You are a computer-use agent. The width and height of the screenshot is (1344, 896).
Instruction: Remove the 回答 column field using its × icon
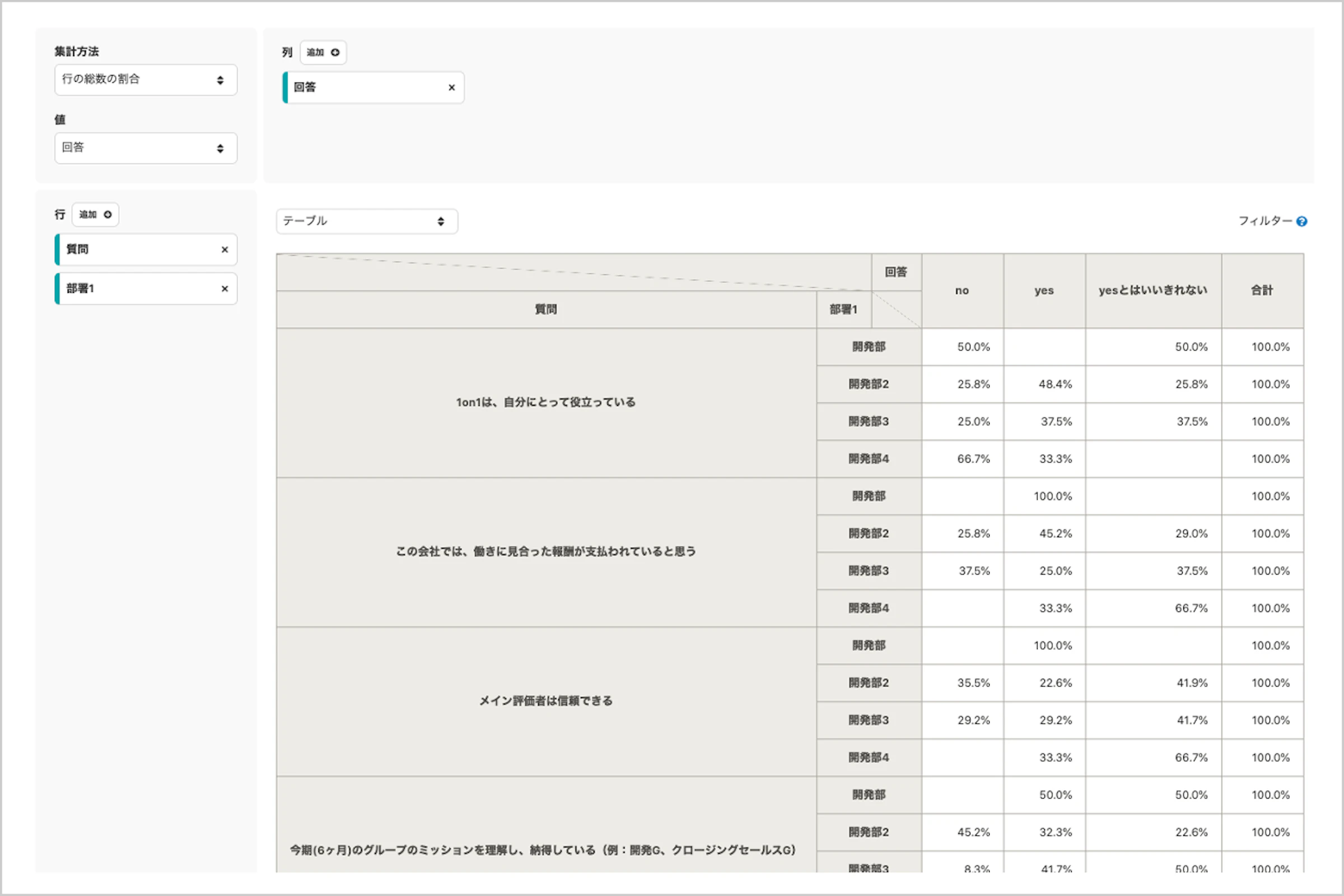pyautogui.click(x=451, y=87)
